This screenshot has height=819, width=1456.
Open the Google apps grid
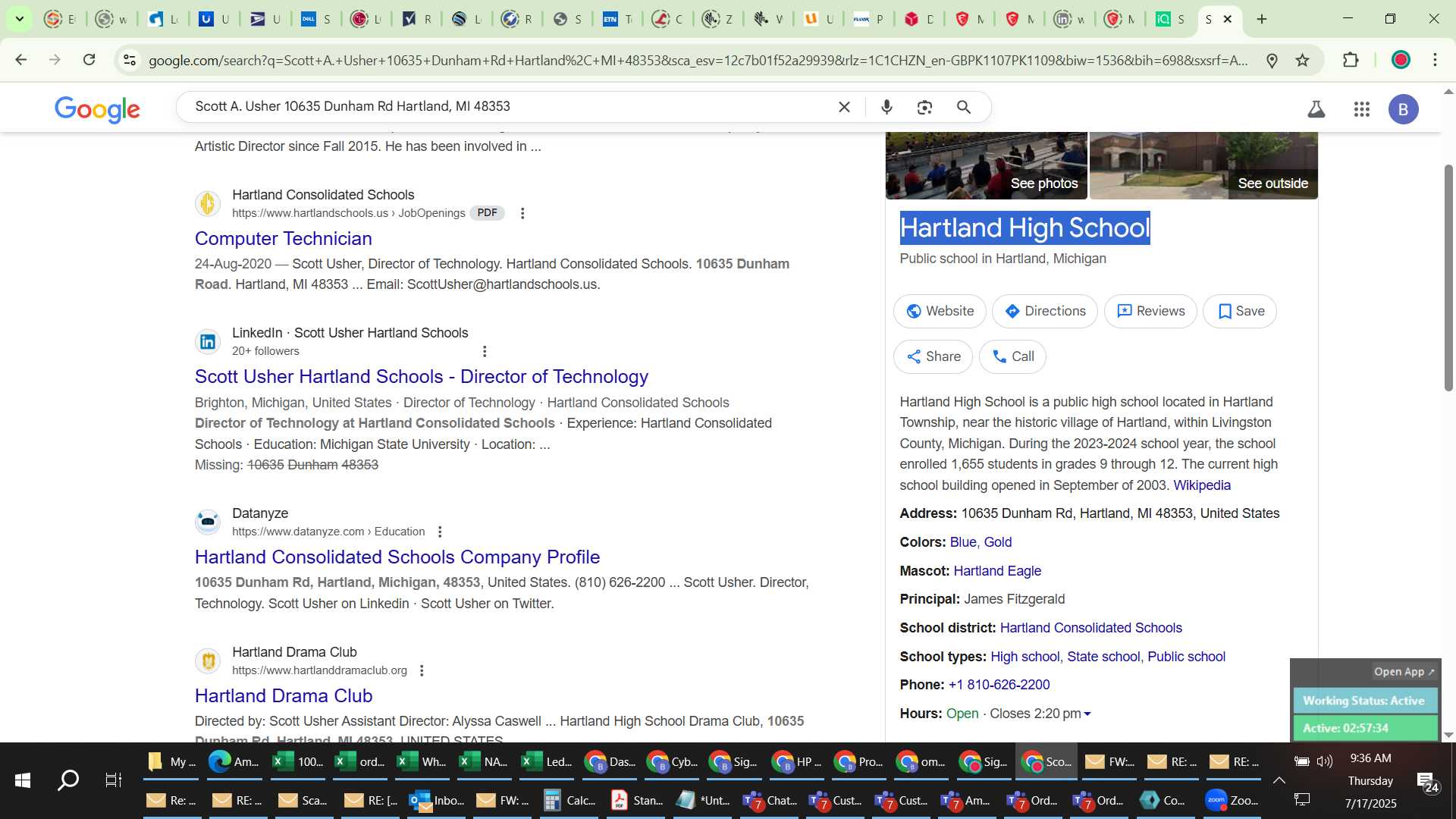tap(1361, 109)
